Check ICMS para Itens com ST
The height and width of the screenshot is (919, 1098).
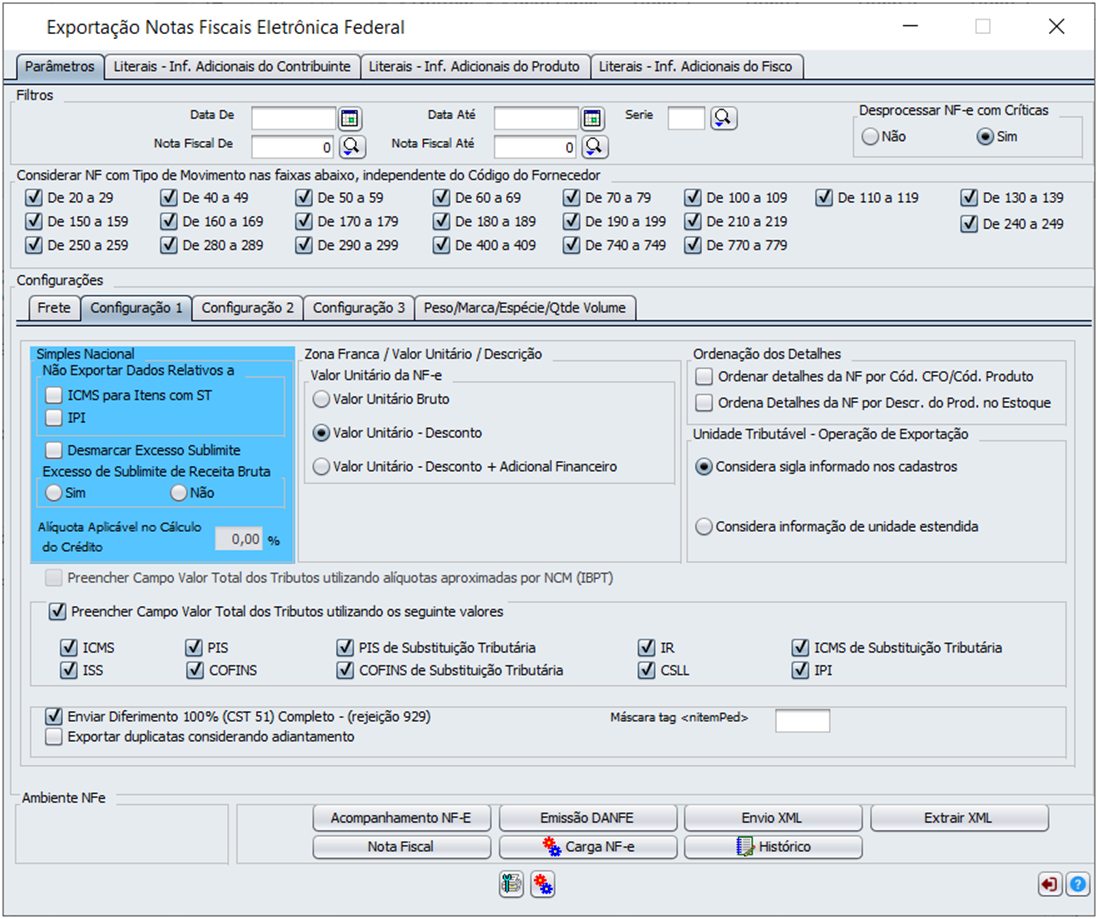[x=54, y=395]
